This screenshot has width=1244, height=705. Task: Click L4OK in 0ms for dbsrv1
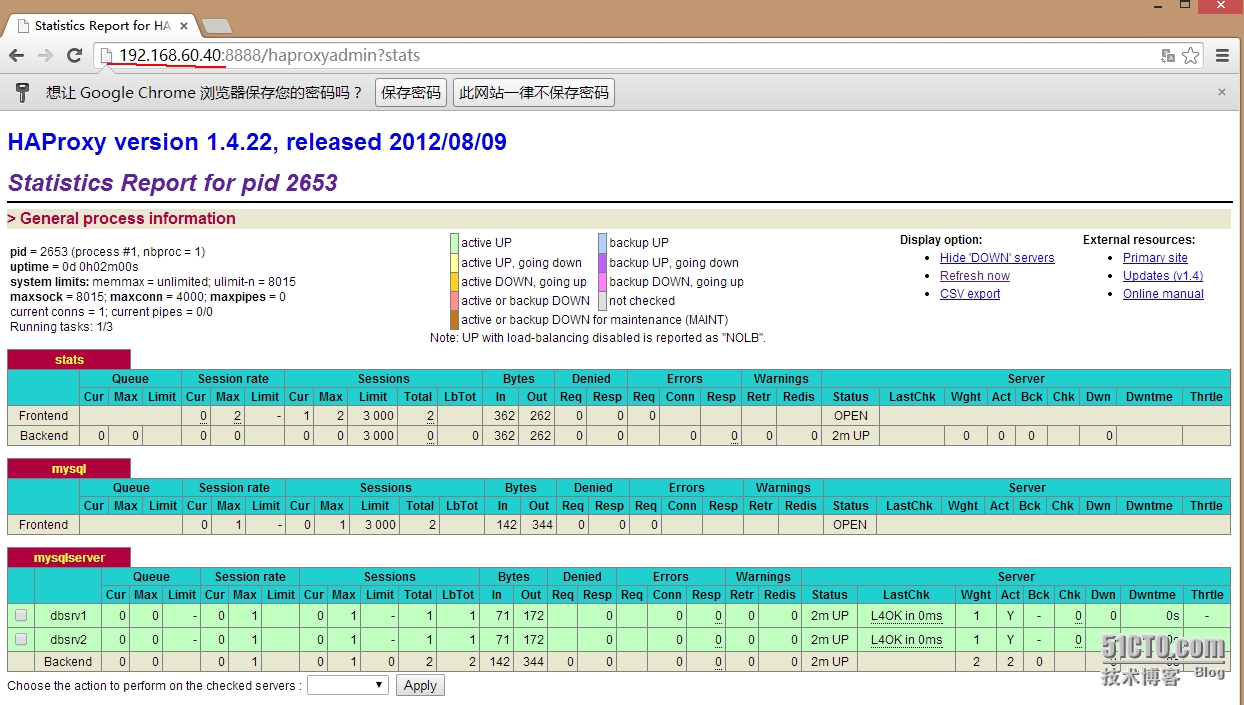click(907, 616)
